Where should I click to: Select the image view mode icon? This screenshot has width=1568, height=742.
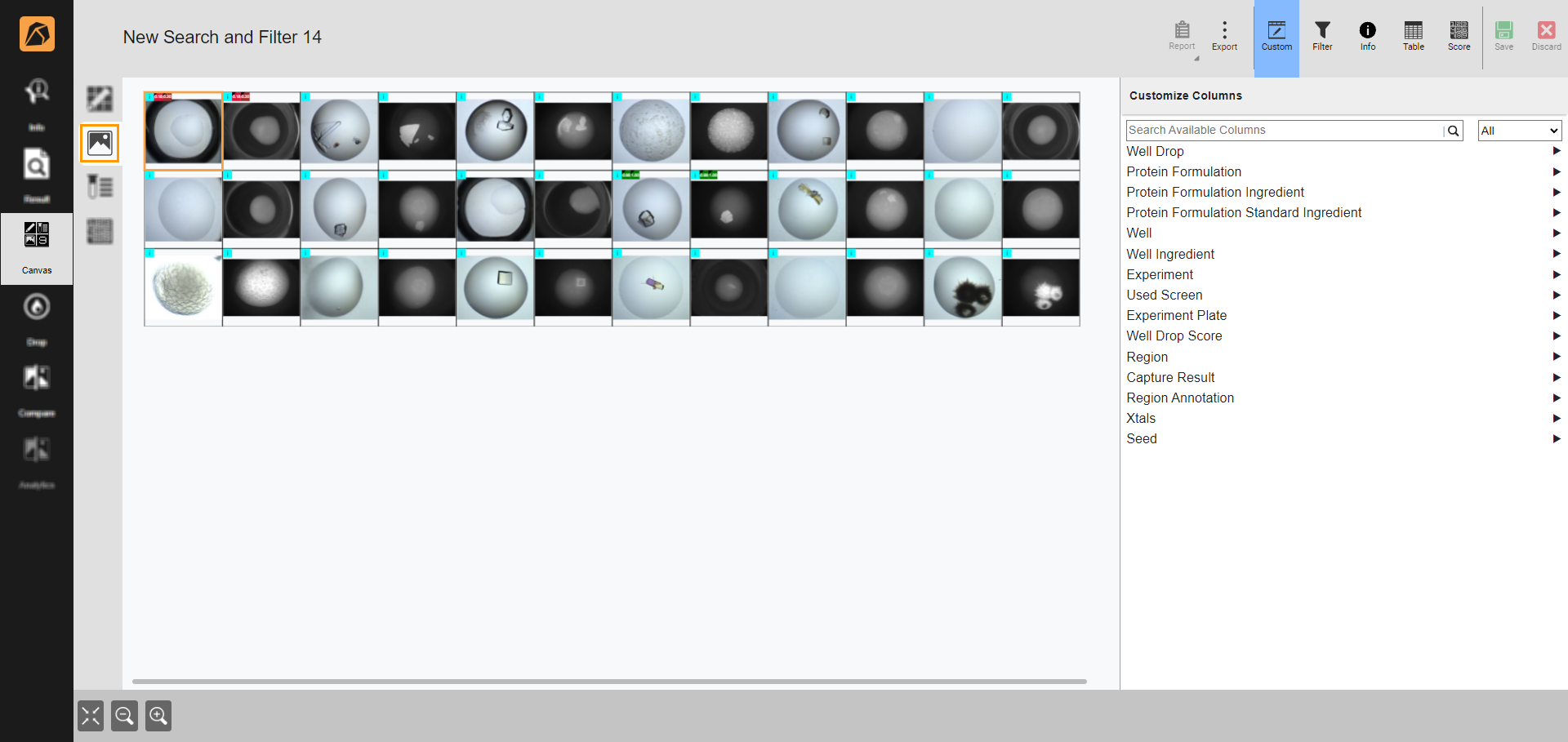[100, 144]
